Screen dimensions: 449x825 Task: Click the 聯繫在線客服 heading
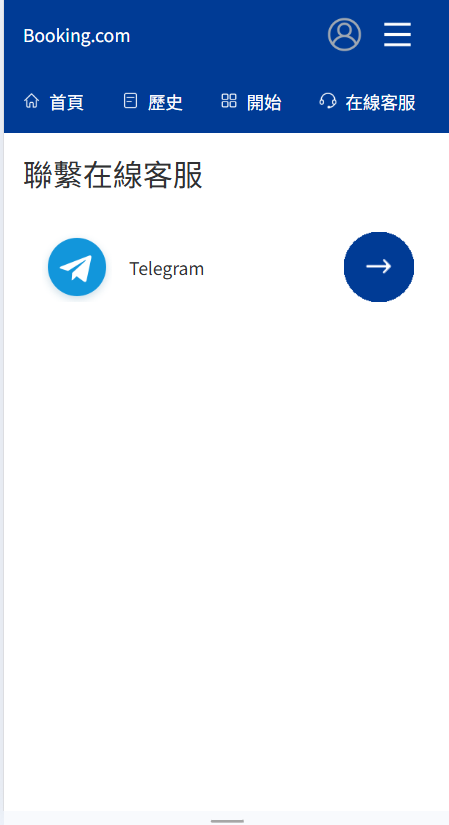113,175
